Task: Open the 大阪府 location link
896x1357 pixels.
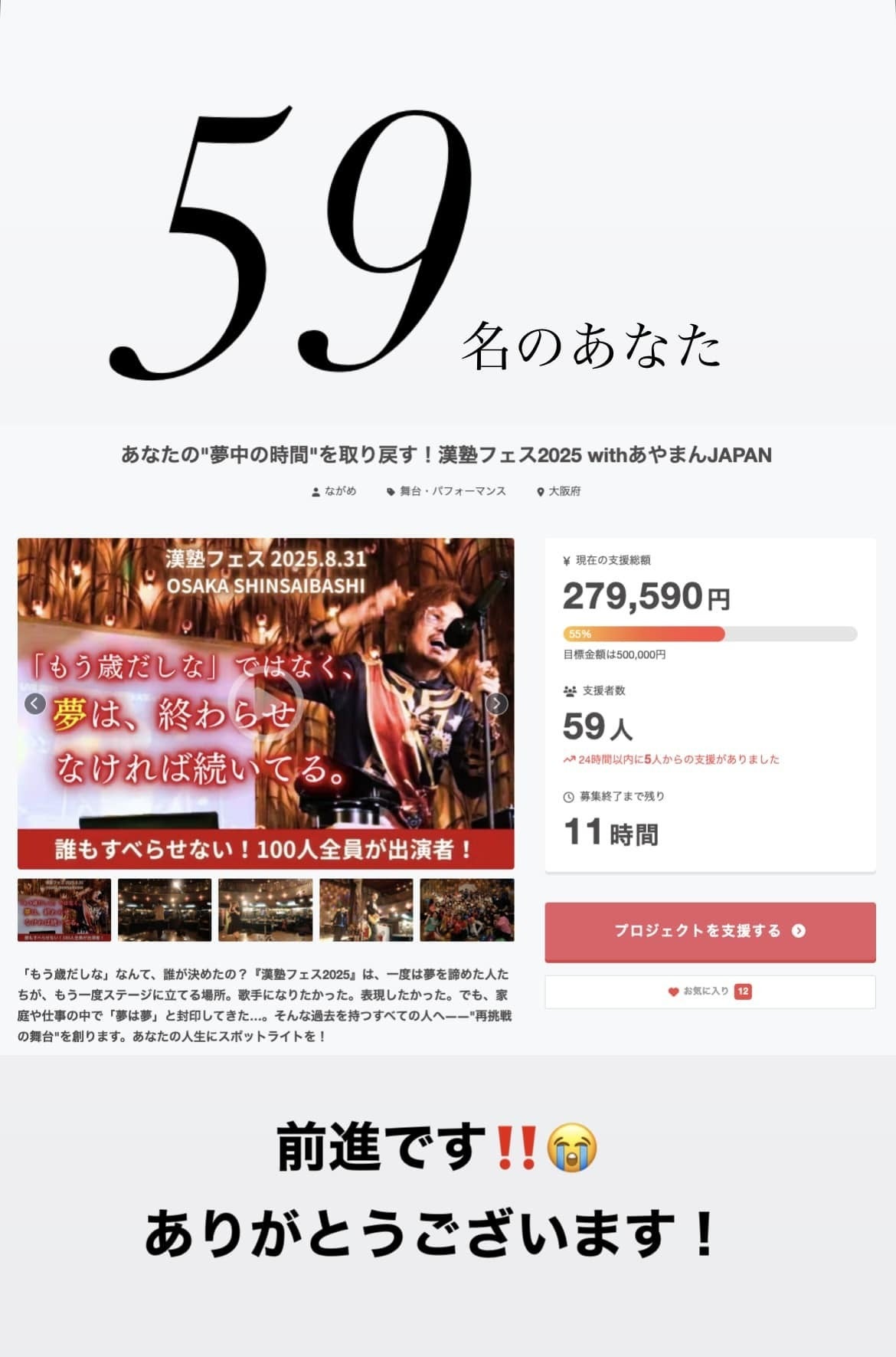Action: point(564,491)
